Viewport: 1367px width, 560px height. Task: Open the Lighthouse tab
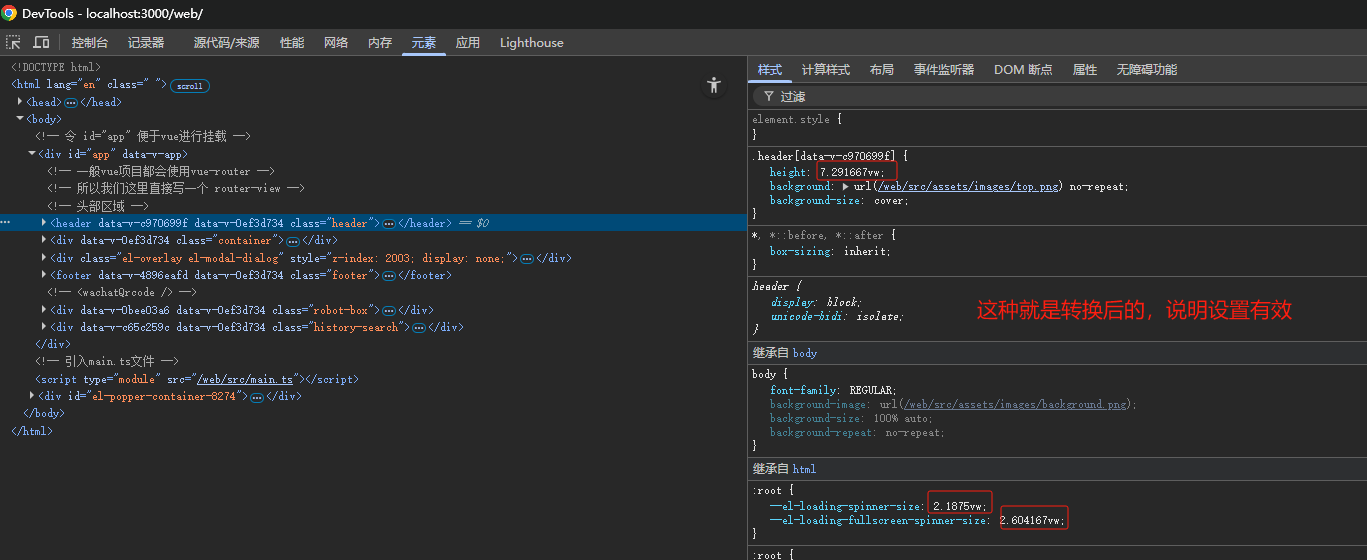tap(532, 43)
